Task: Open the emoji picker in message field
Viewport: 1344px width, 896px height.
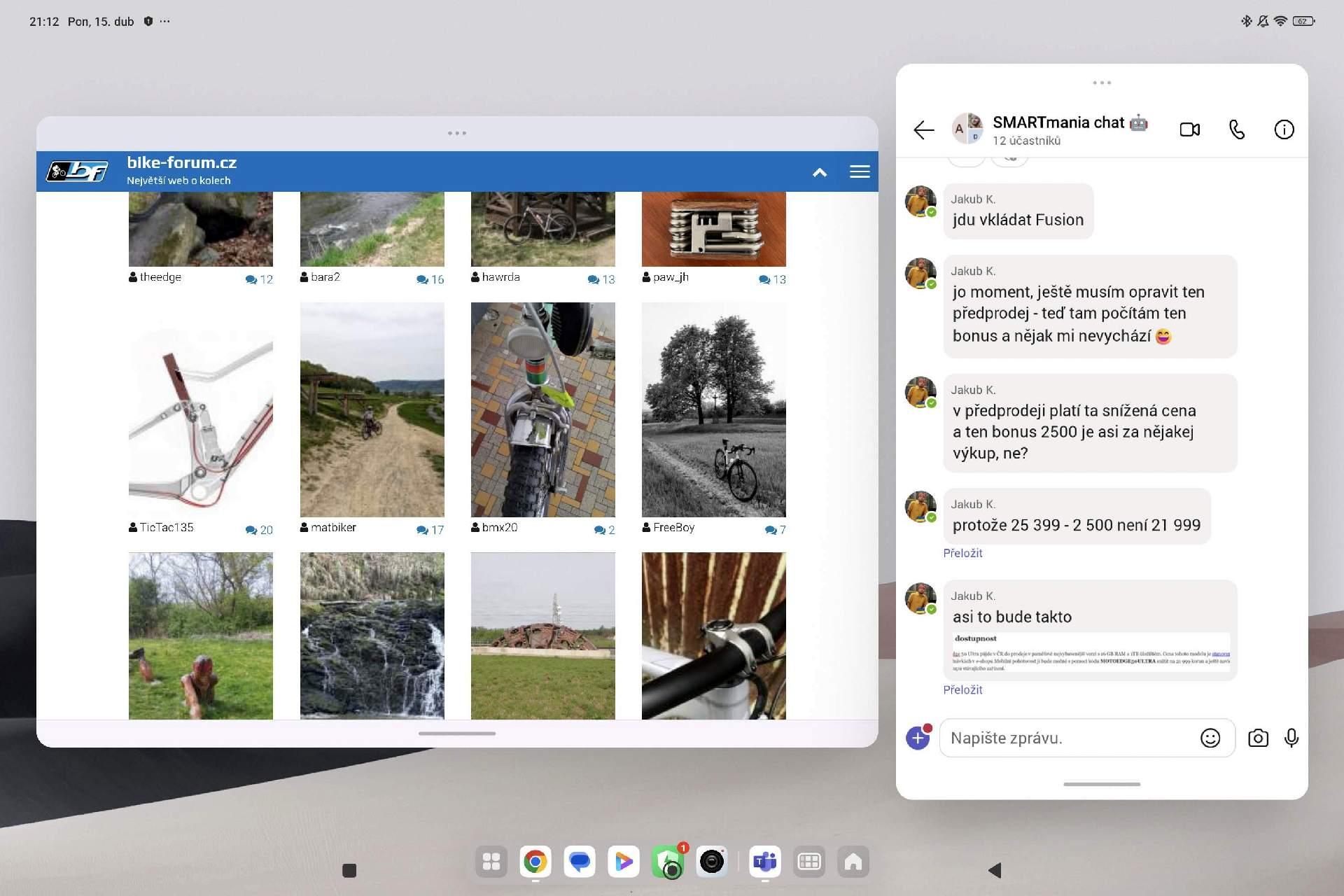Action: coord(1210,738)
